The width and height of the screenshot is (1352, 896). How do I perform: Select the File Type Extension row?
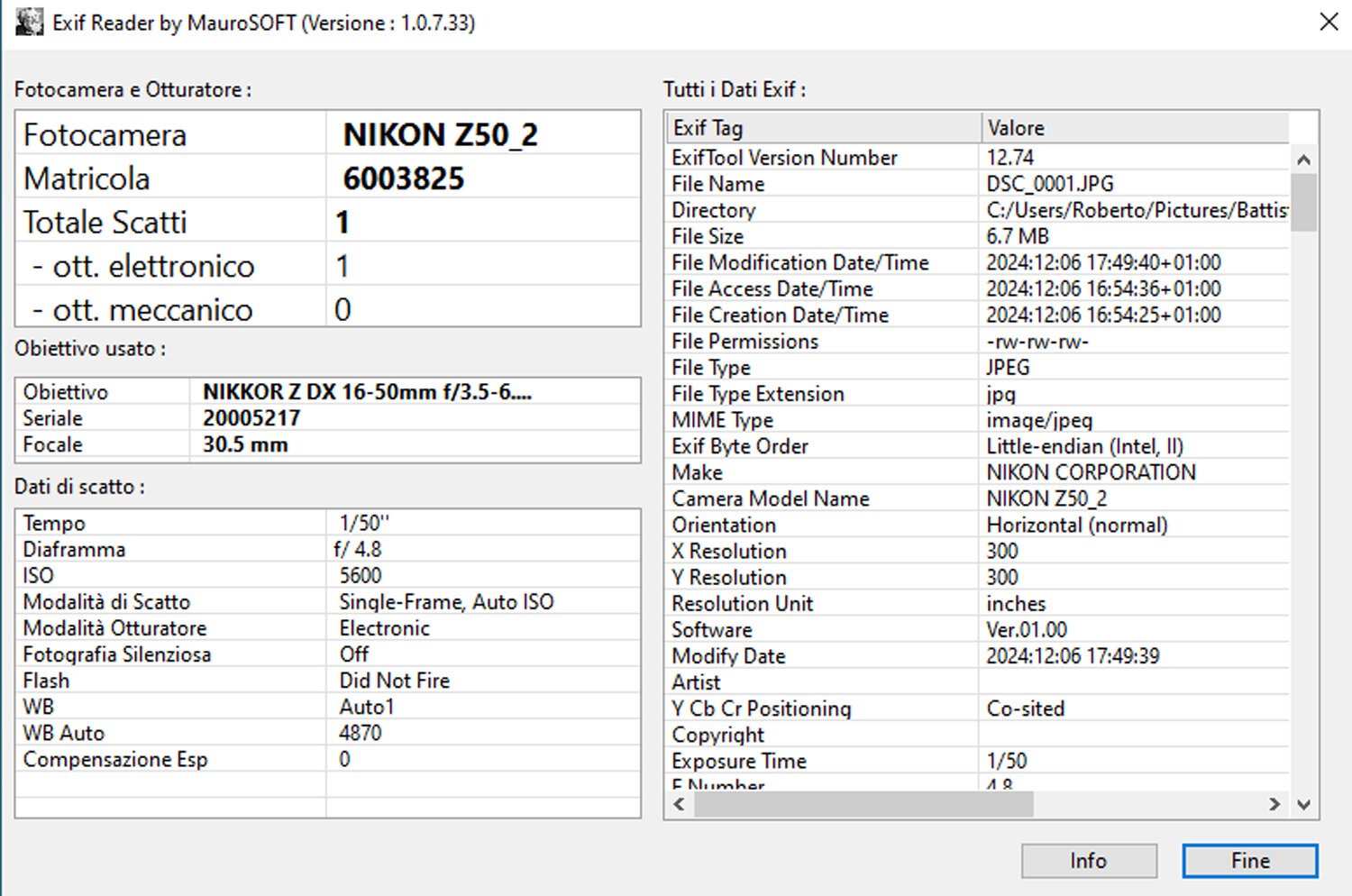coord(978,393)
